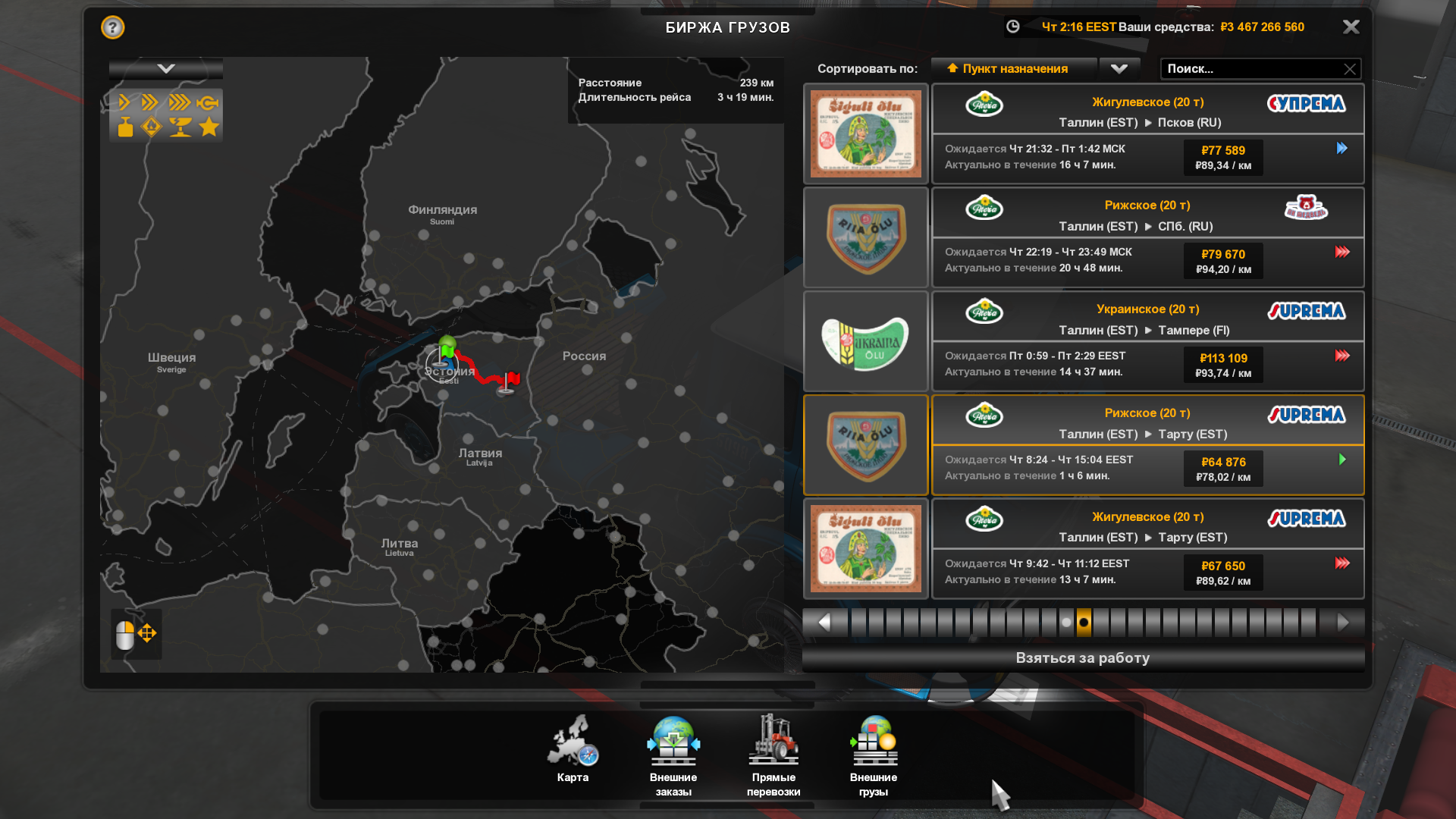Click the gold star filter icon
The width and height of the screenshot is (1456, 819).
[x=209, y=127]
